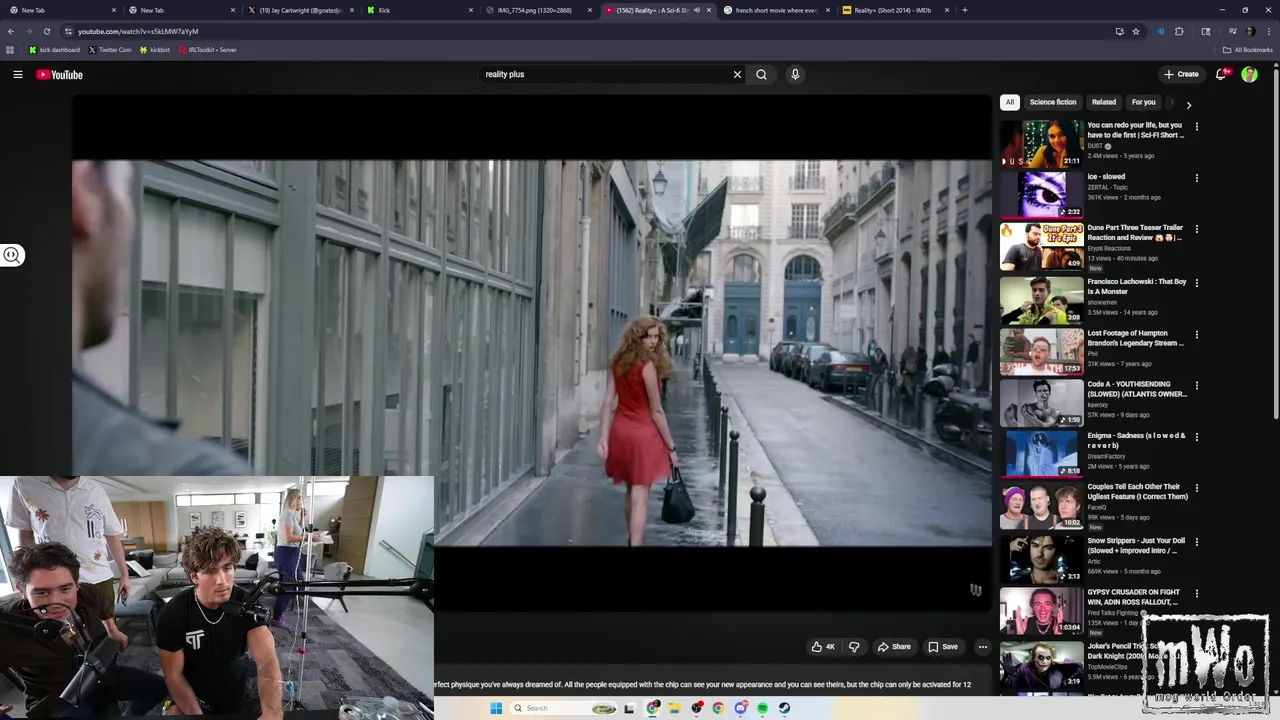Open options for 'Ice - slowed' video
1280x720 pixels.
pyautogui.click(x=1196, y=178)
